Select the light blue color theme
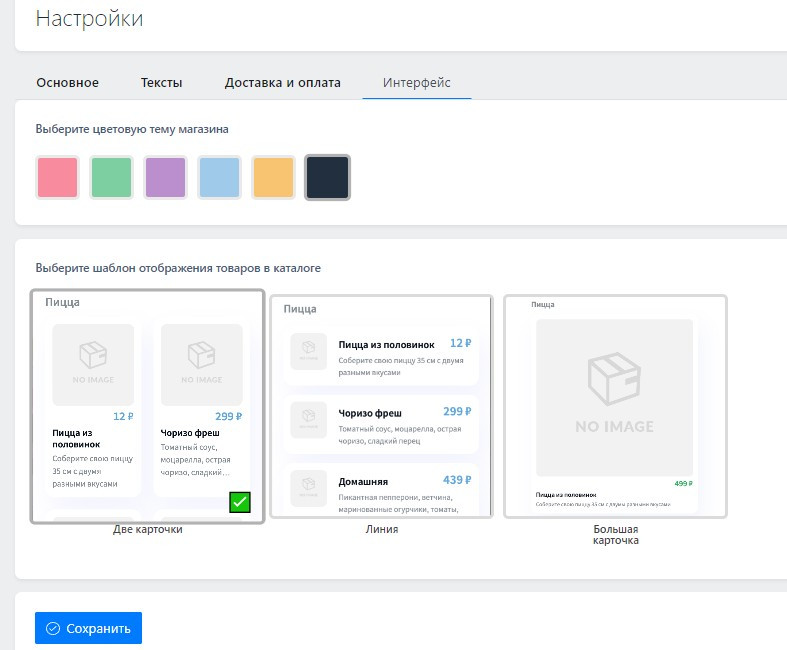 [219, 178]
